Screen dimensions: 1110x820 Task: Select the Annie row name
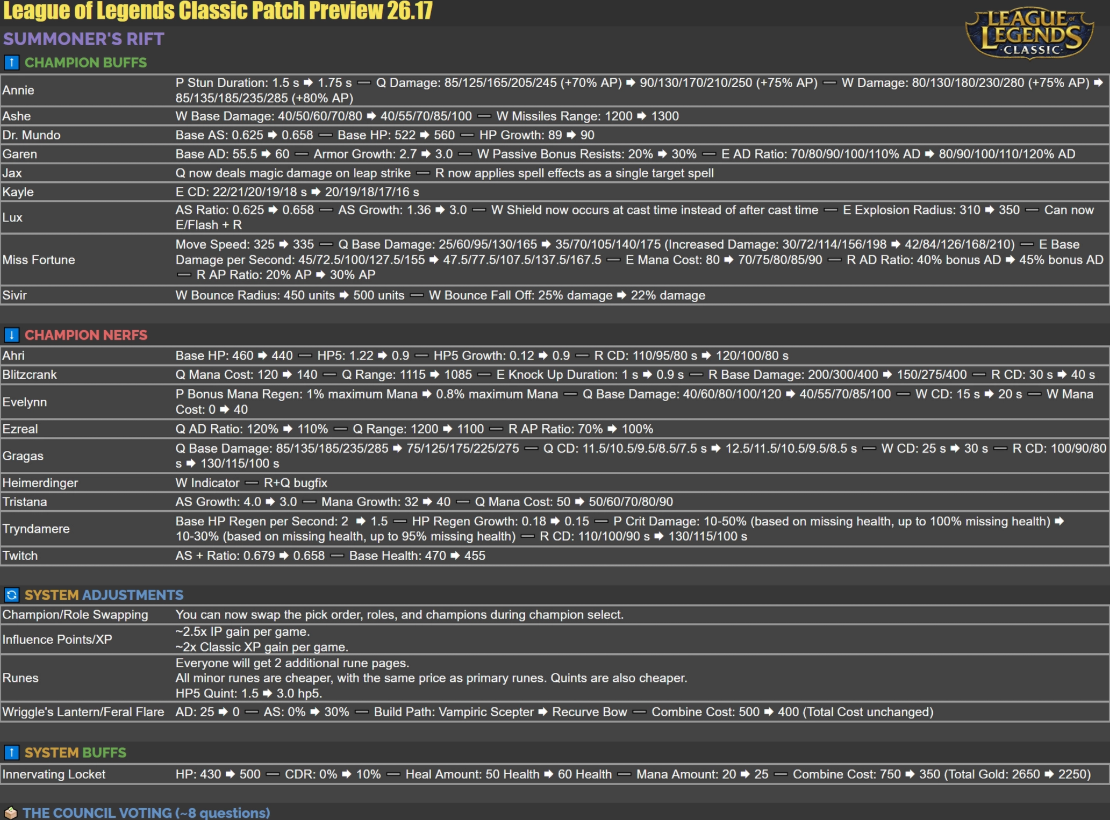point(18,90)
